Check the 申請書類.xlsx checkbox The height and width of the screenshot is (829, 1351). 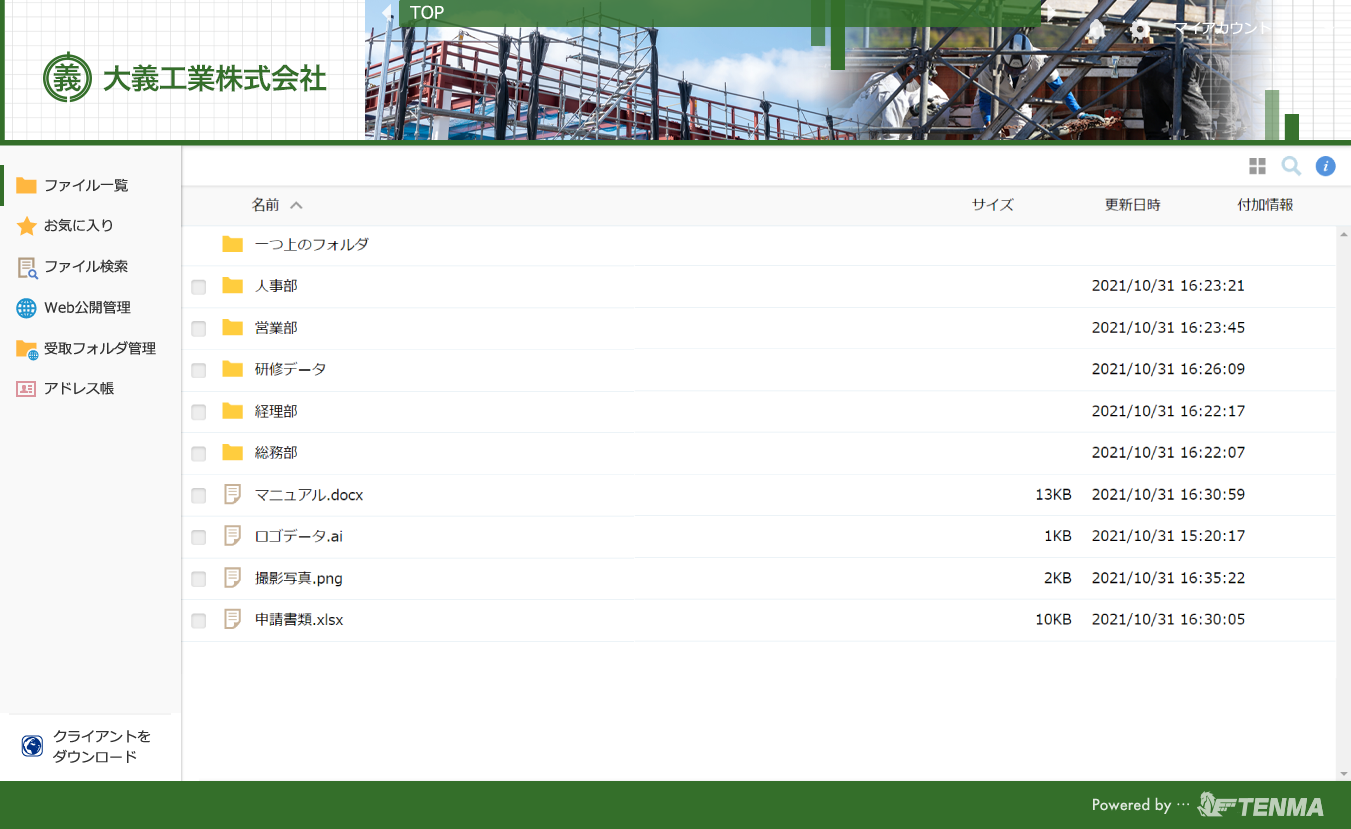[198, 621]
